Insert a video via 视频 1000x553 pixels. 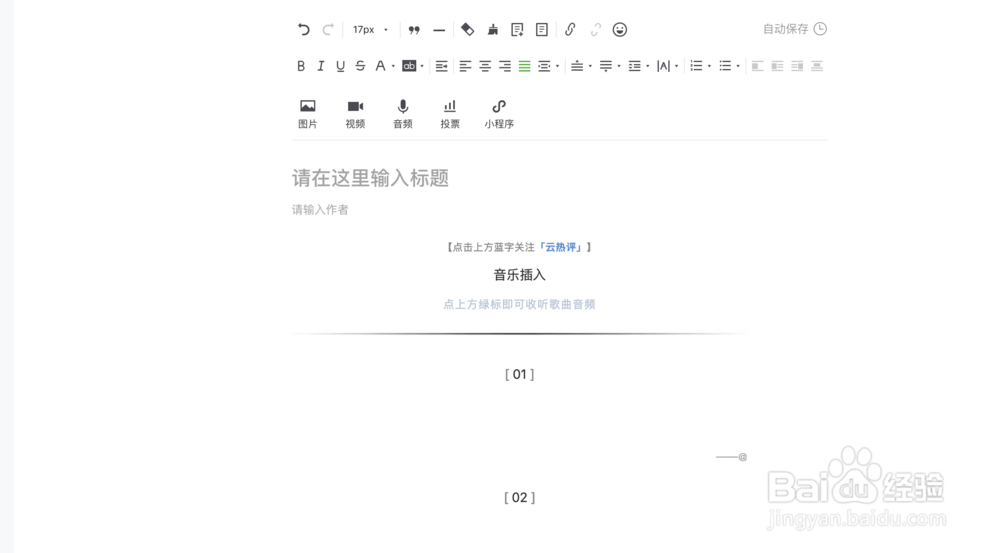[355, 114]
